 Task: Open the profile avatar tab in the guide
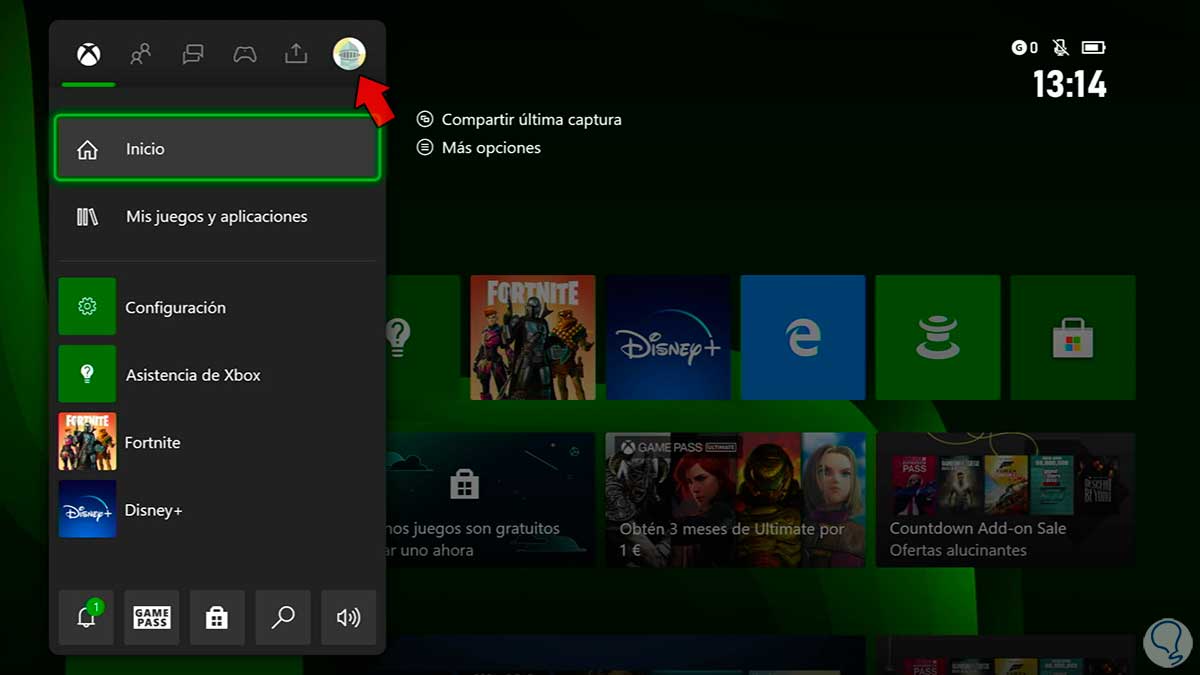349,54
